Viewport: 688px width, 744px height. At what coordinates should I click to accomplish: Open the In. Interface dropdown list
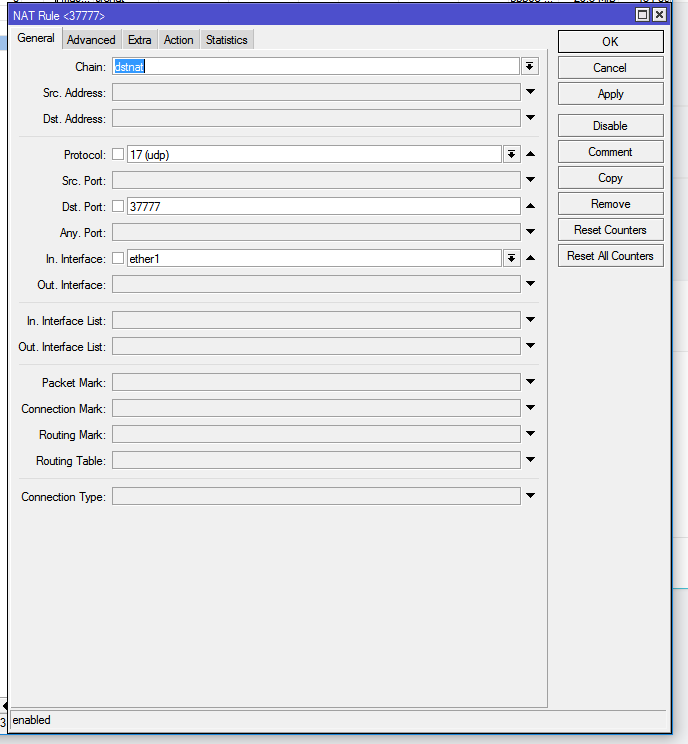pos(511,258)
